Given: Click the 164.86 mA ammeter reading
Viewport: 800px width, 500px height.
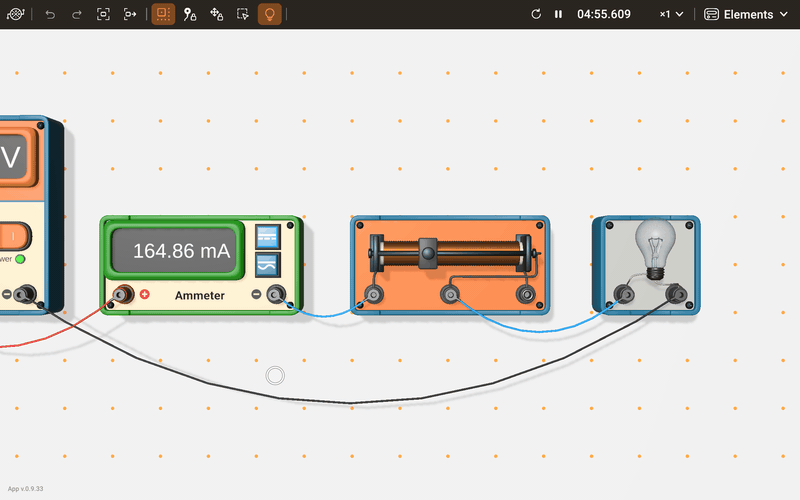Looking at the screenshot, I should [x=181, y=251].
